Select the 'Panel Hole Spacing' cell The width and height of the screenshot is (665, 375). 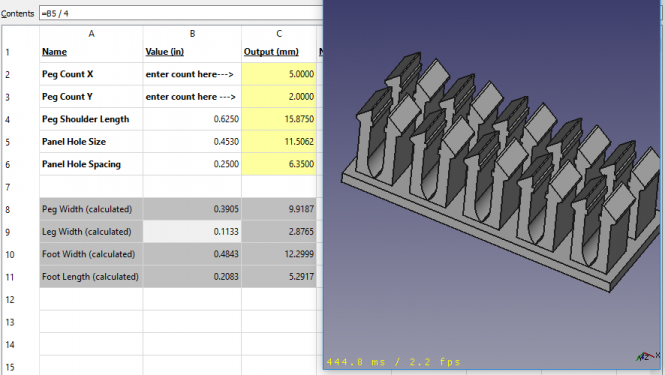point(91,164)
